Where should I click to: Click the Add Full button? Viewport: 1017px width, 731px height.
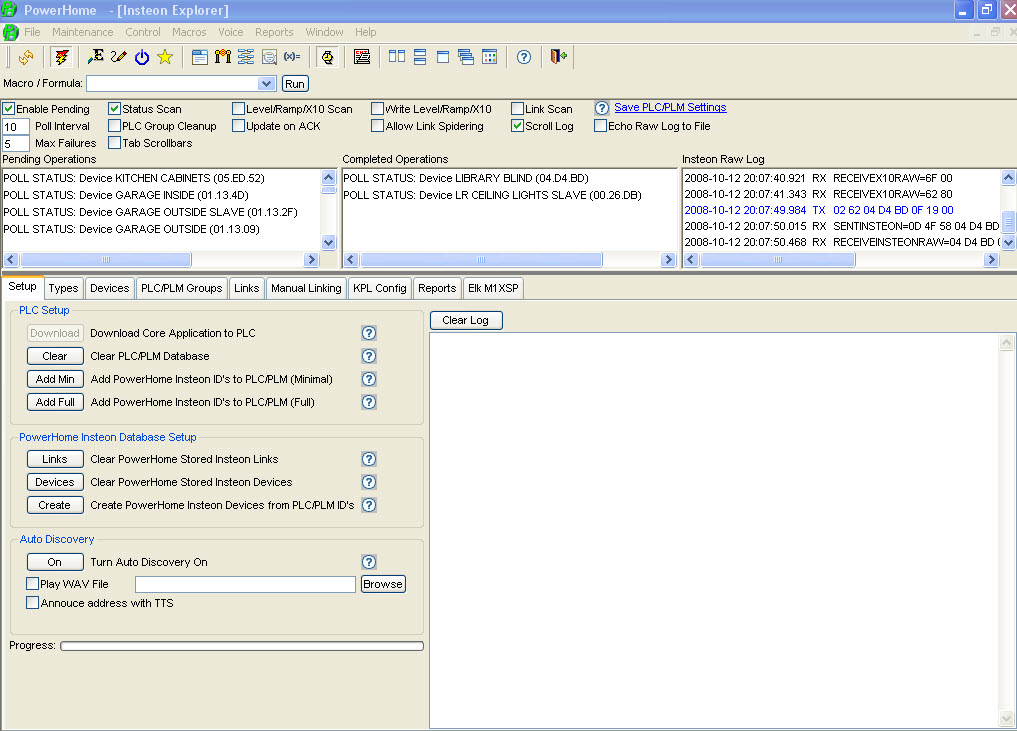click(55, 402)
